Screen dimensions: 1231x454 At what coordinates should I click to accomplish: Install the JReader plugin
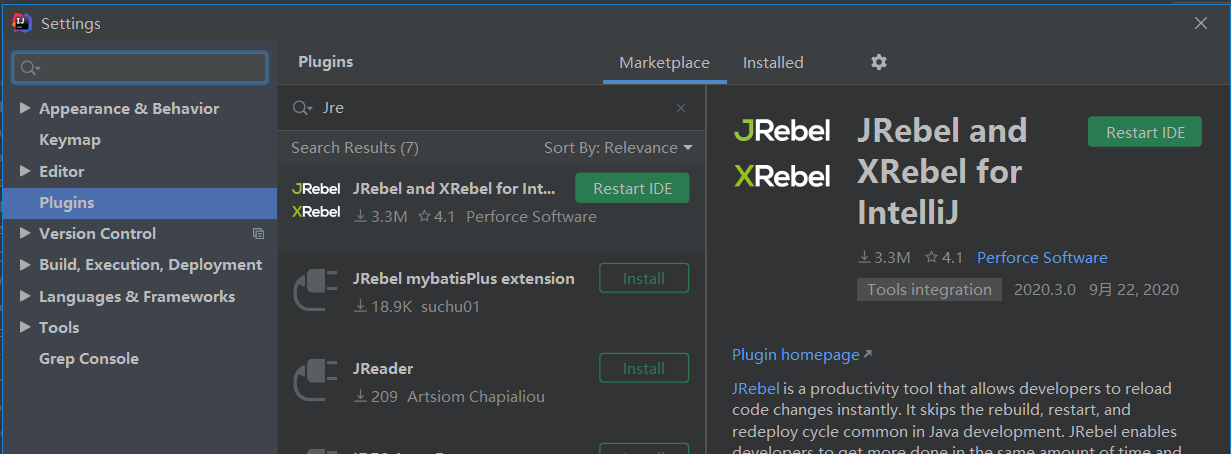(x=643, y=369)
